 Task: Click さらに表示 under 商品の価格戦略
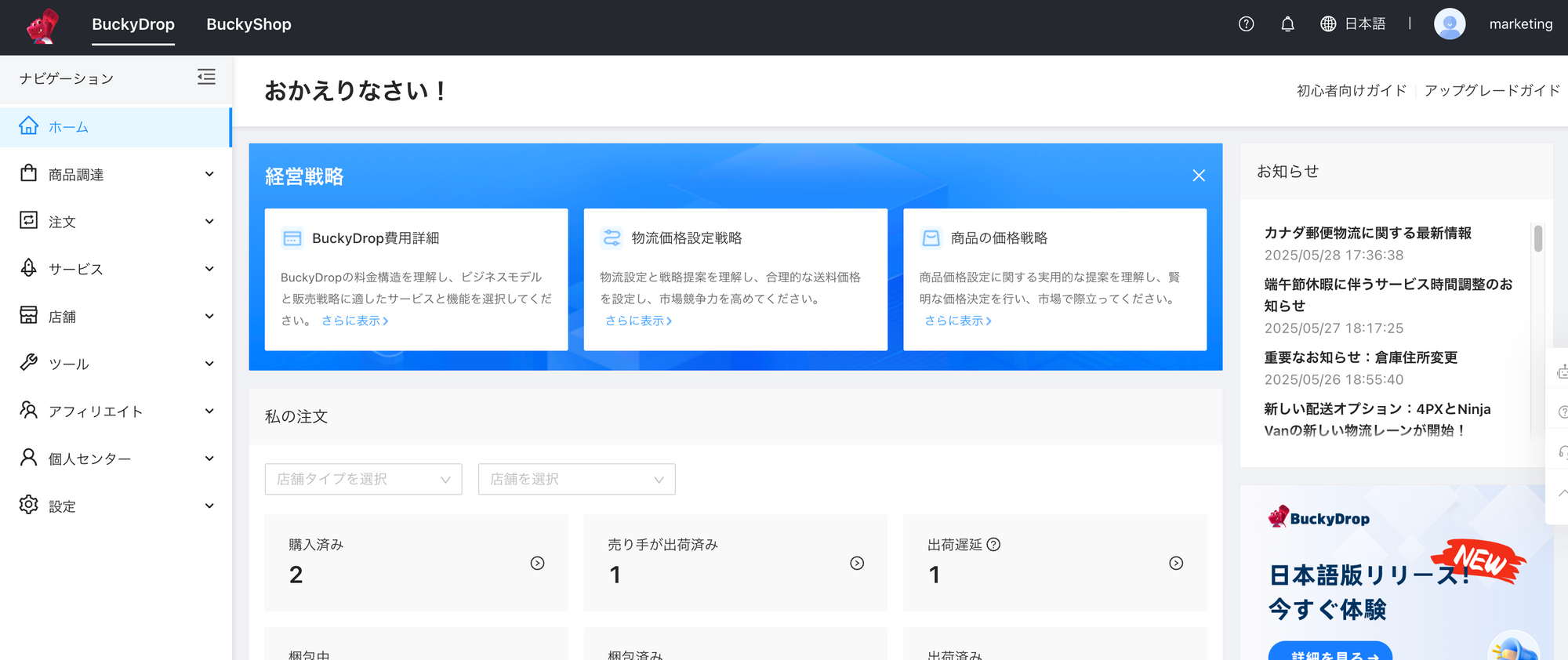click(958, 321)
